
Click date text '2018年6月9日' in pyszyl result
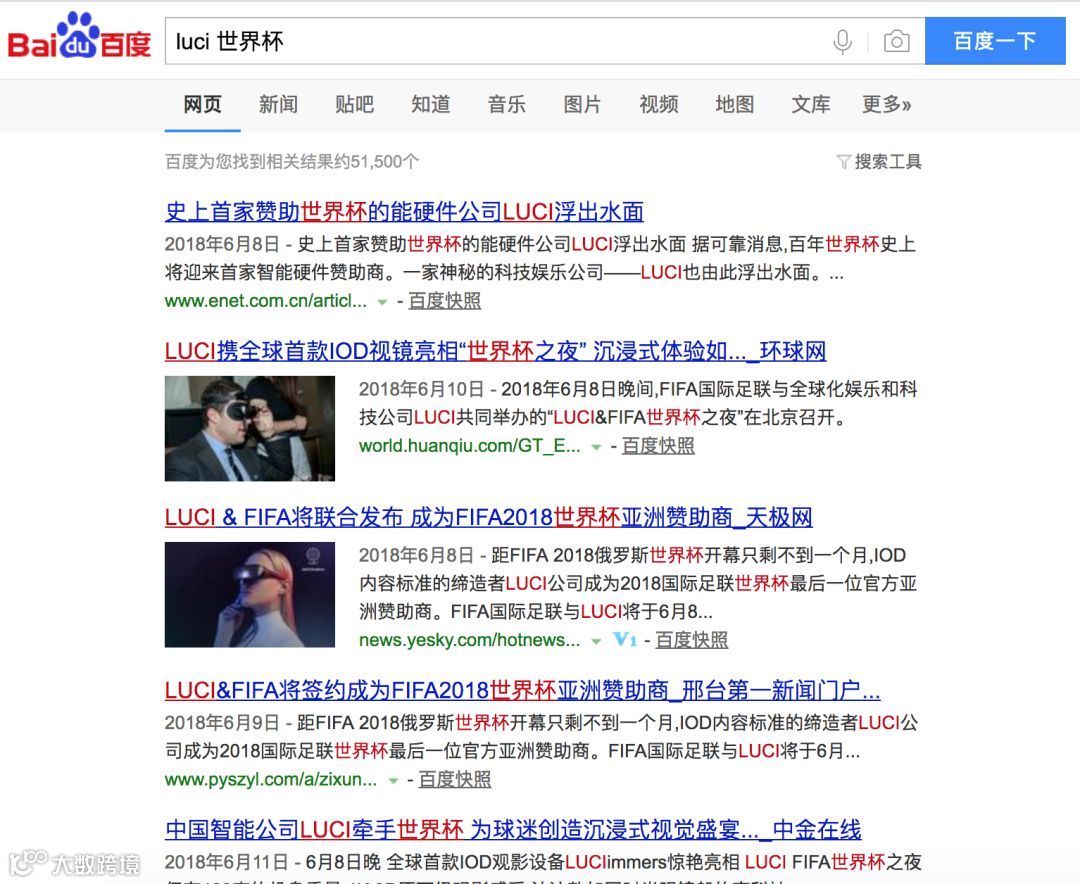tap(222, 723)
